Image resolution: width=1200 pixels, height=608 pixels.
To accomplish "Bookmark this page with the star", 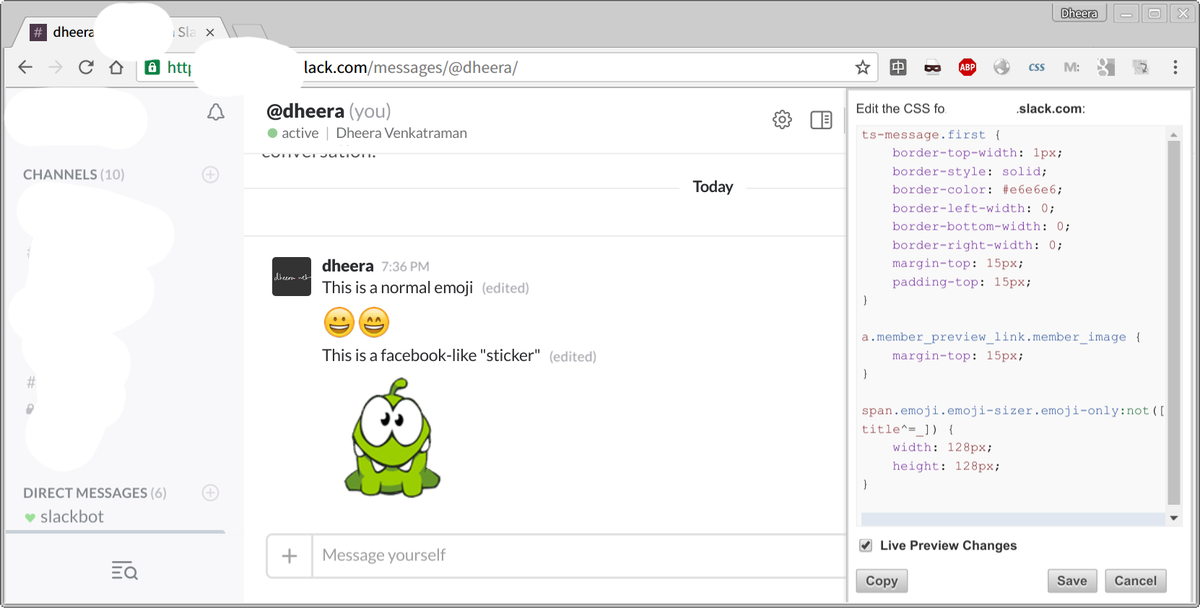I will coord(862,68).
